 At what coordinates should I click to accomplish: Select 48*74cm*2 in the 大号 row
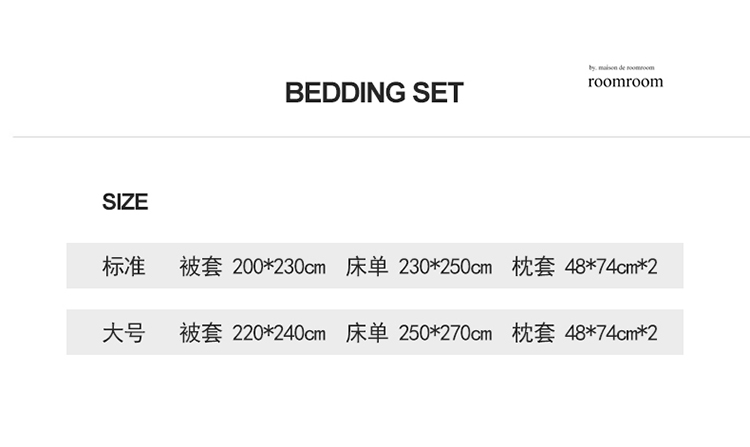[x=611, y=333]
